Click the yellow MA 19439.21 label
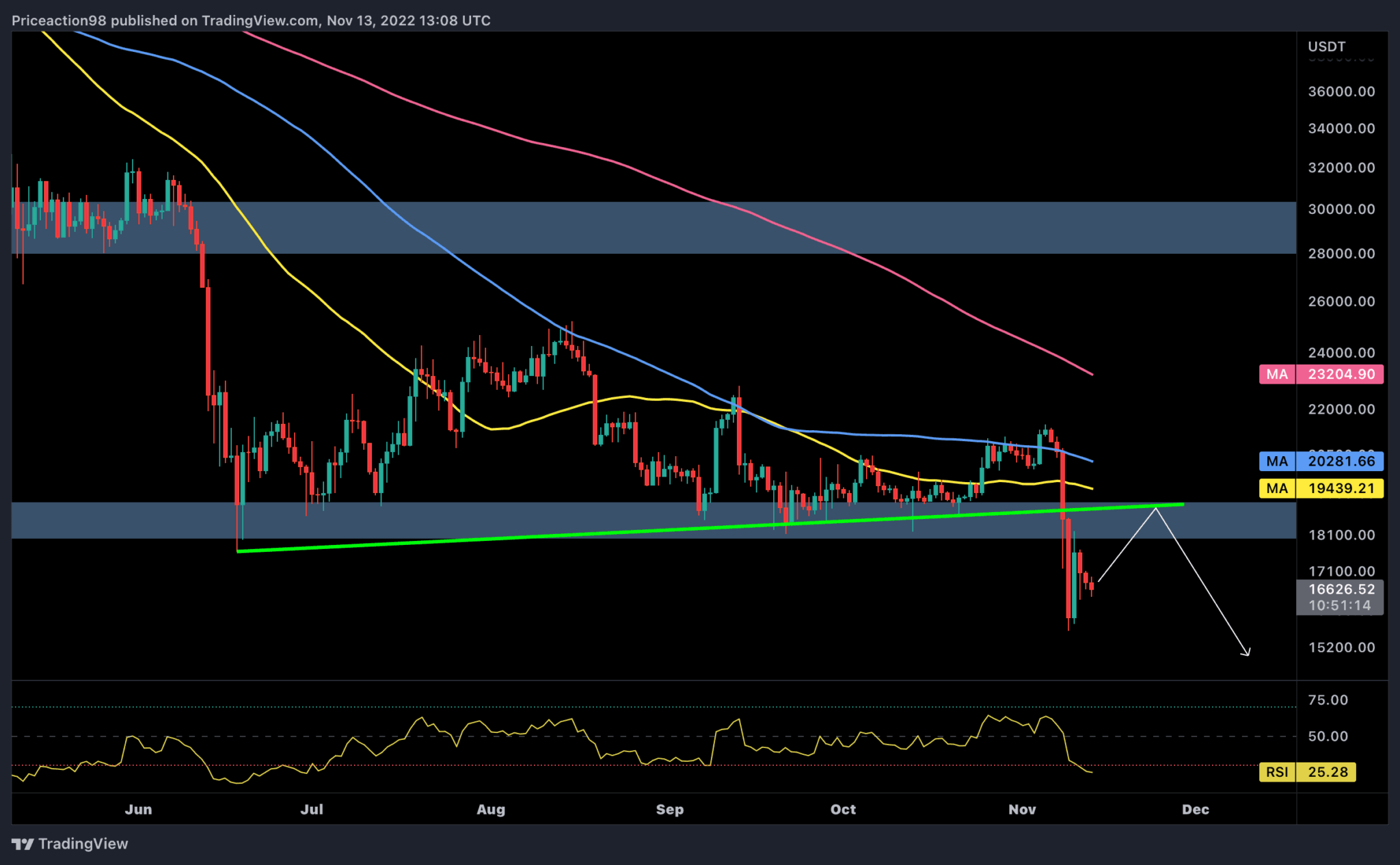1400x865 pixels. (x=1321, y=488)
